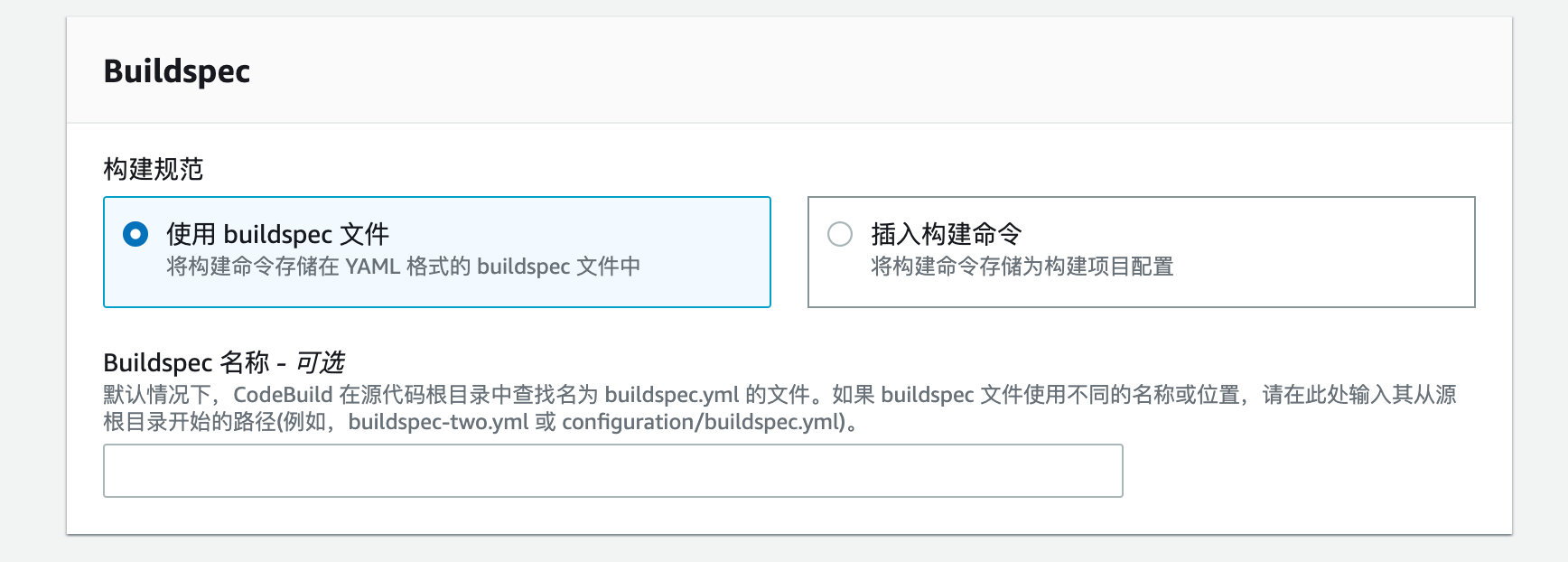Click the configuration/buildspec.yml example path
Image resolution: width=1568 pixels, height=562 pixels.
703,422
